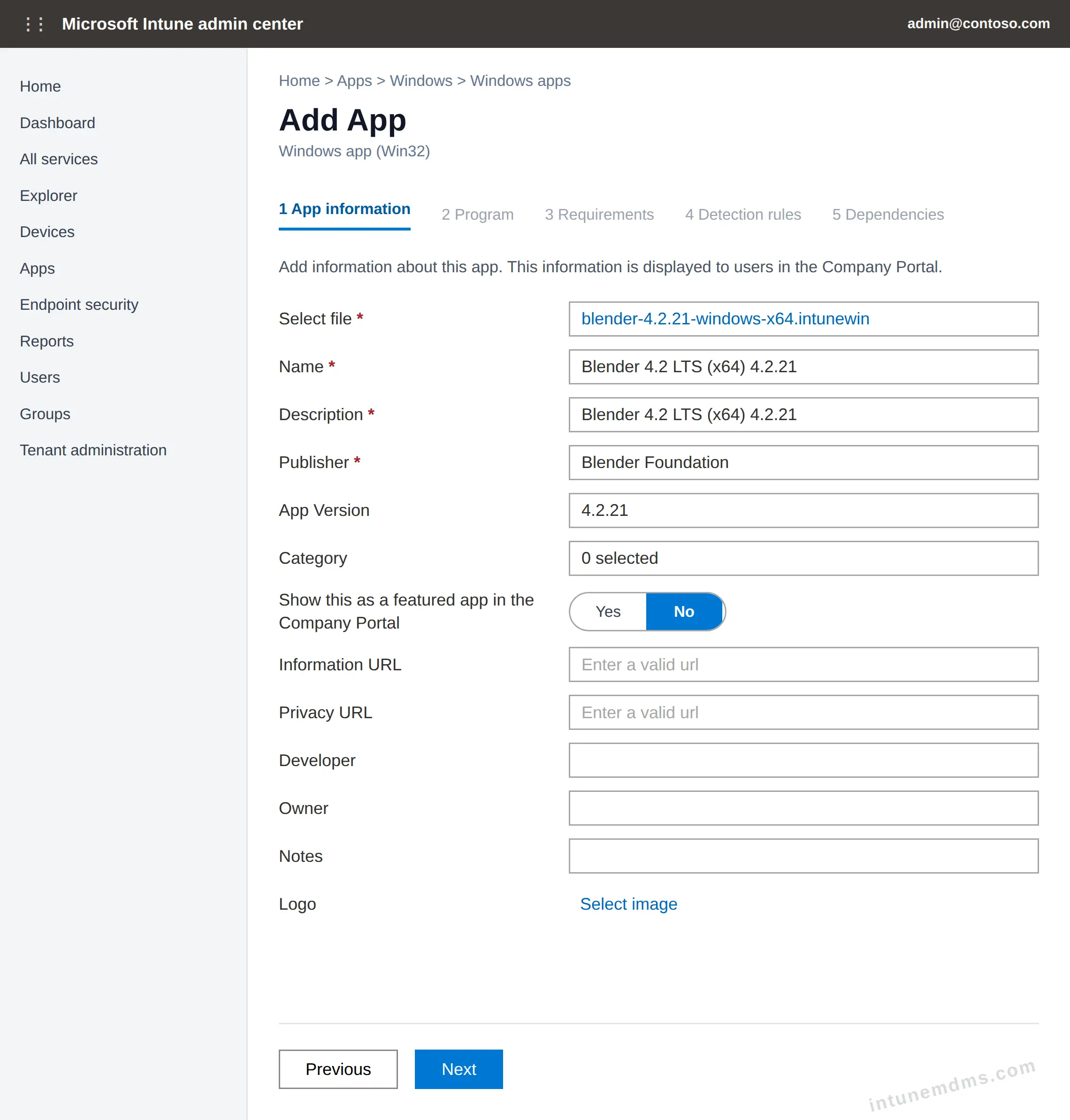
Task: Open Endpoint security in the sidebar
Action: (79, 305)
